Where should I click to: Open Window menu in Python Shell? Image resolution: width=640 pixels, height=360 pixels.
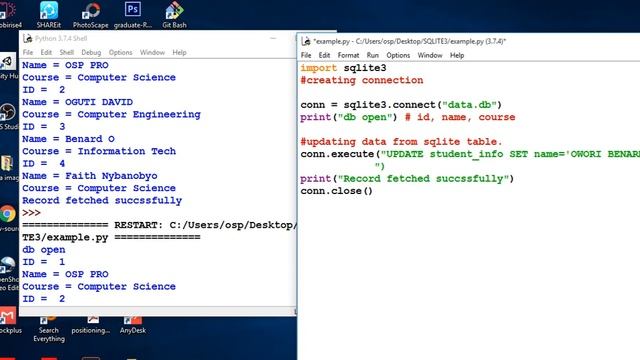click(x=152, y=52)
